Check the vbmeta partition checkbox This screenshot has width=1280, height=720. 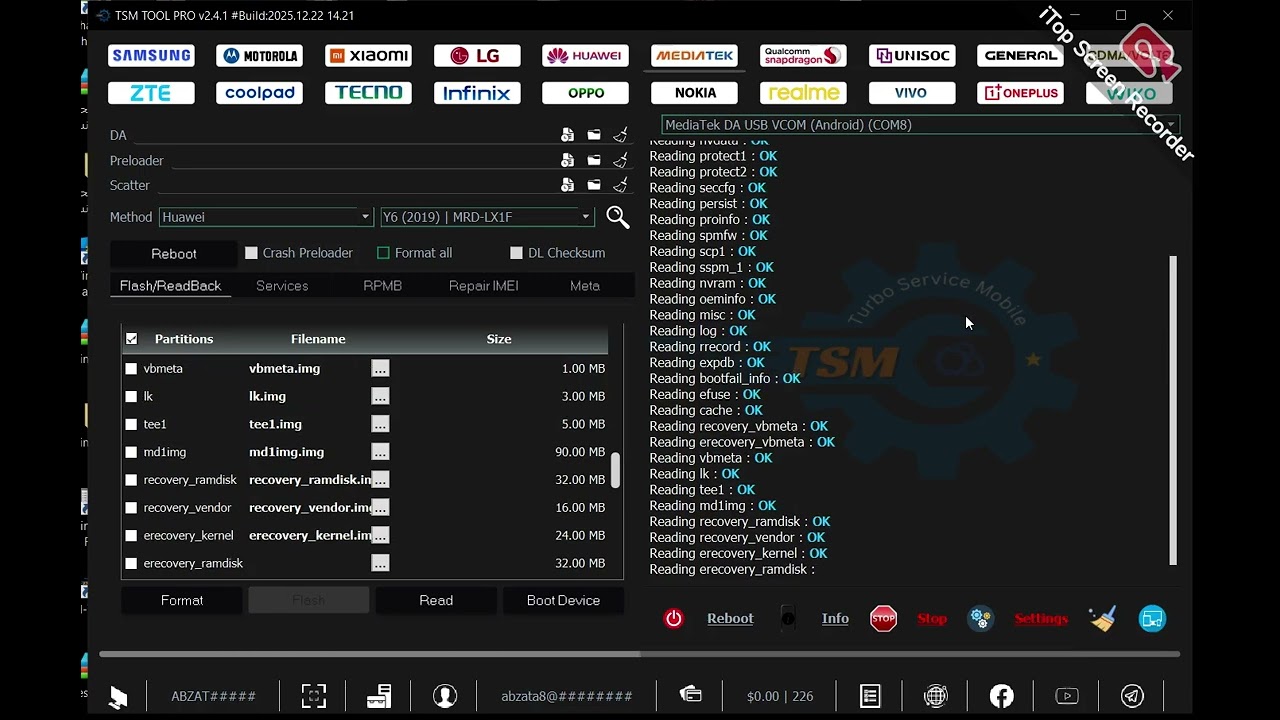[x=131, y=369]
